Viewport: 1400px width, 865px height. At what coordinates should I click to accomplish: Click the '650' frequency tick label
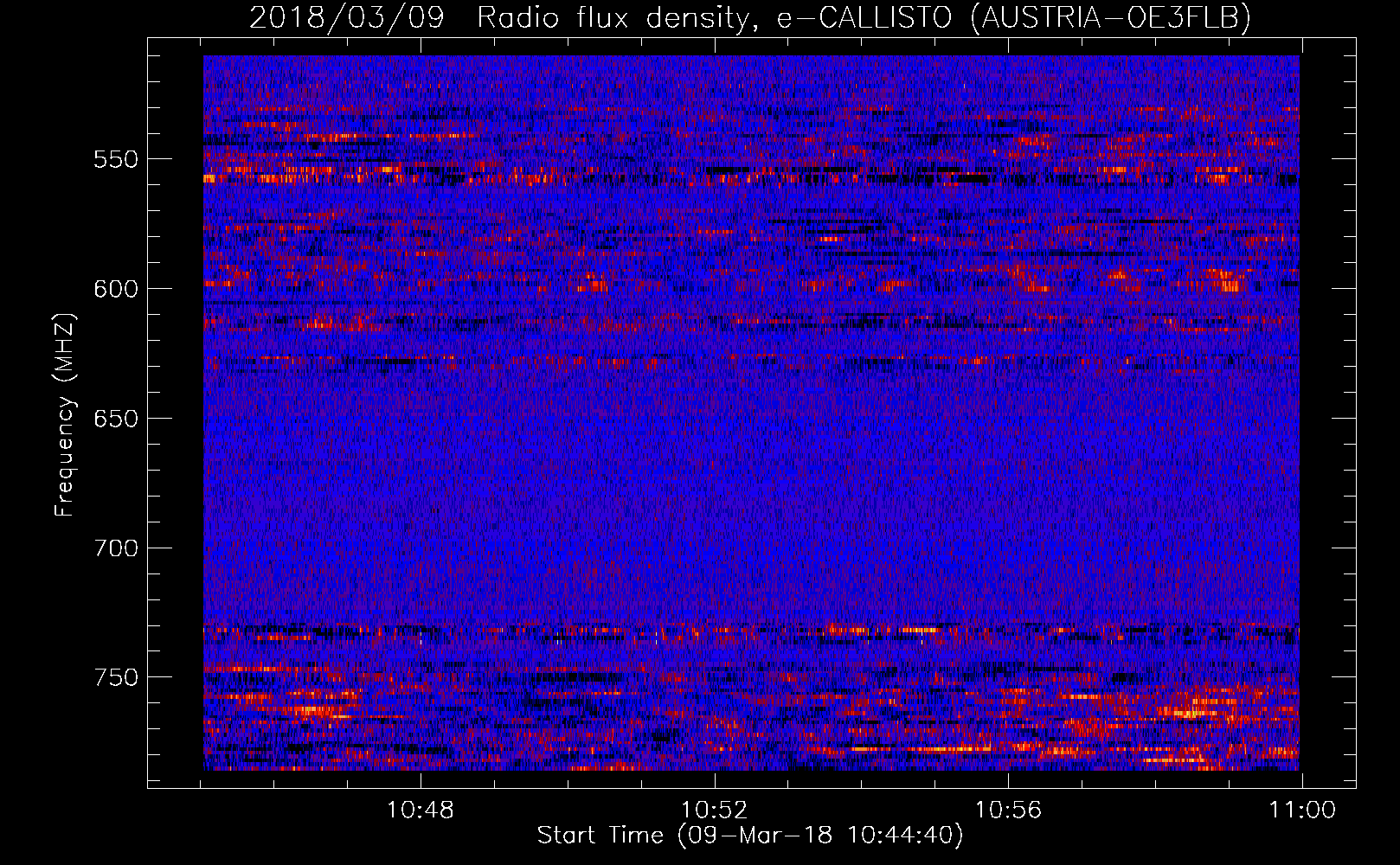click(116, 420)
